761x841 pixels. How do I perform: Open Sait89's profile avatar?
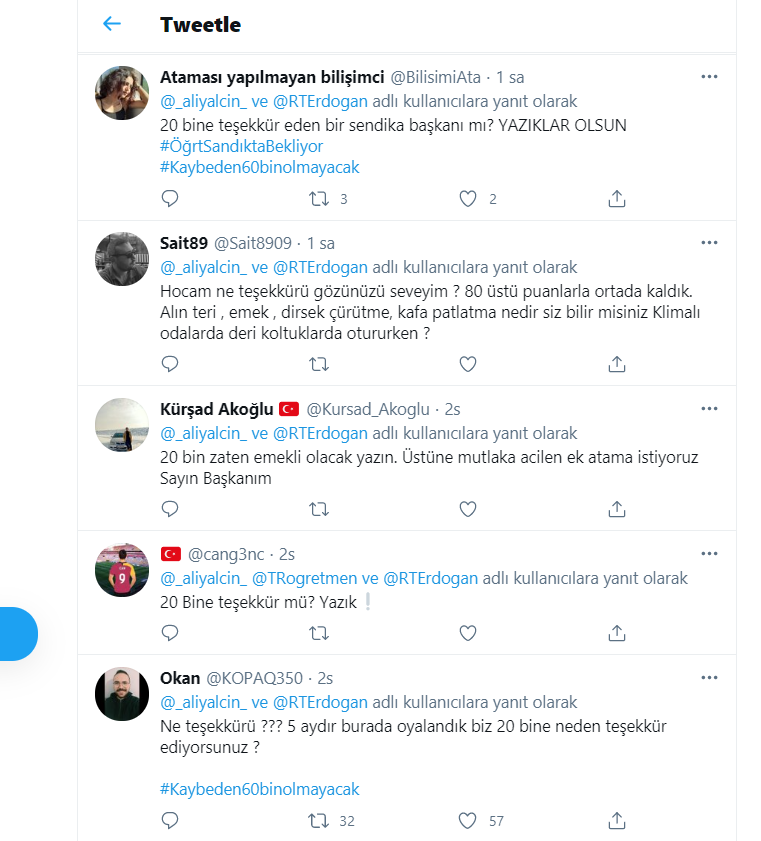coord(122,259)
